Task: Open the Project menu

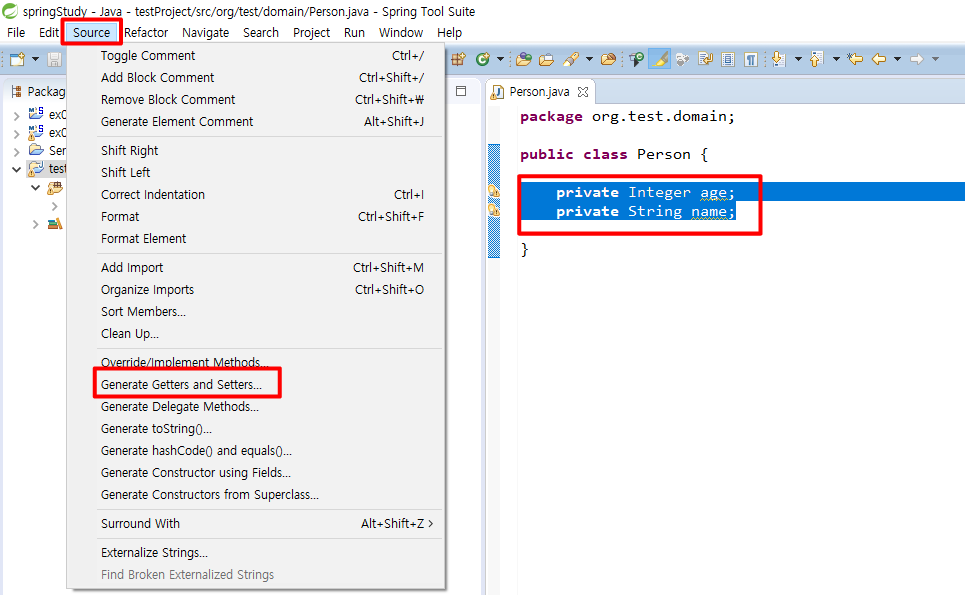Action: point(311,33)
